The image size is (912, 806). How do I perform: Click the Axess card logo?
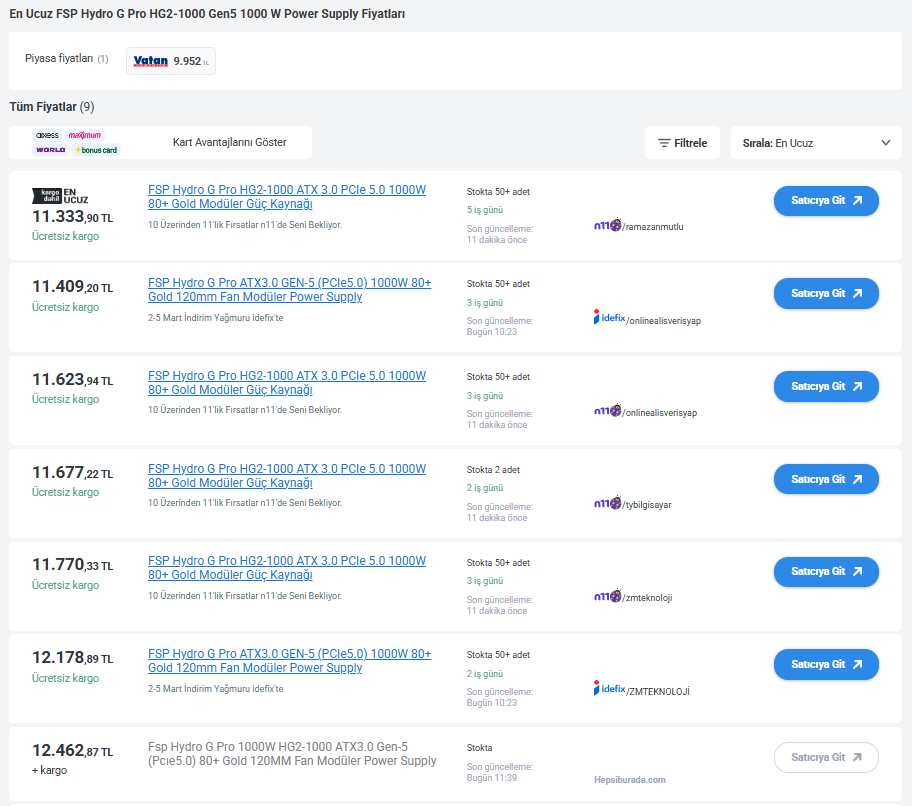tap(47, 135)
